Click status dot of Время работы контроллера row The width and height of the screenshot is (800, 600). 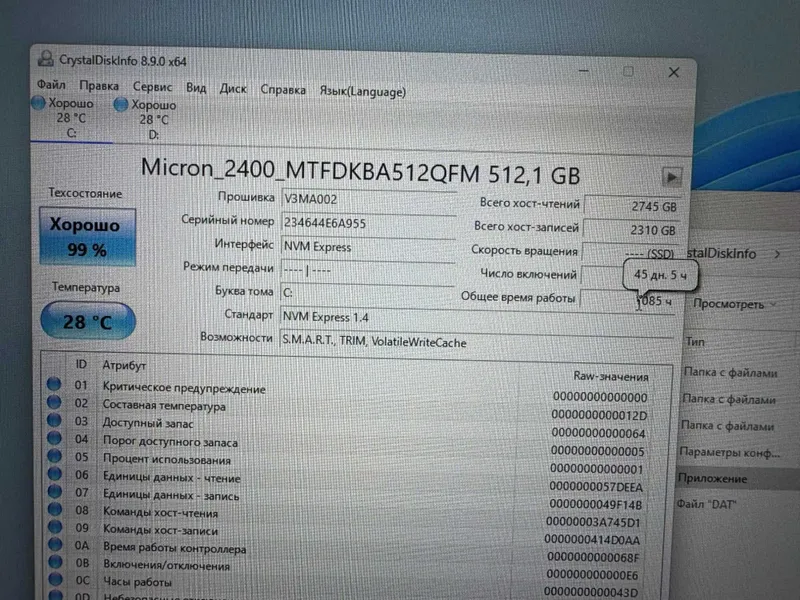click(55, 544)
